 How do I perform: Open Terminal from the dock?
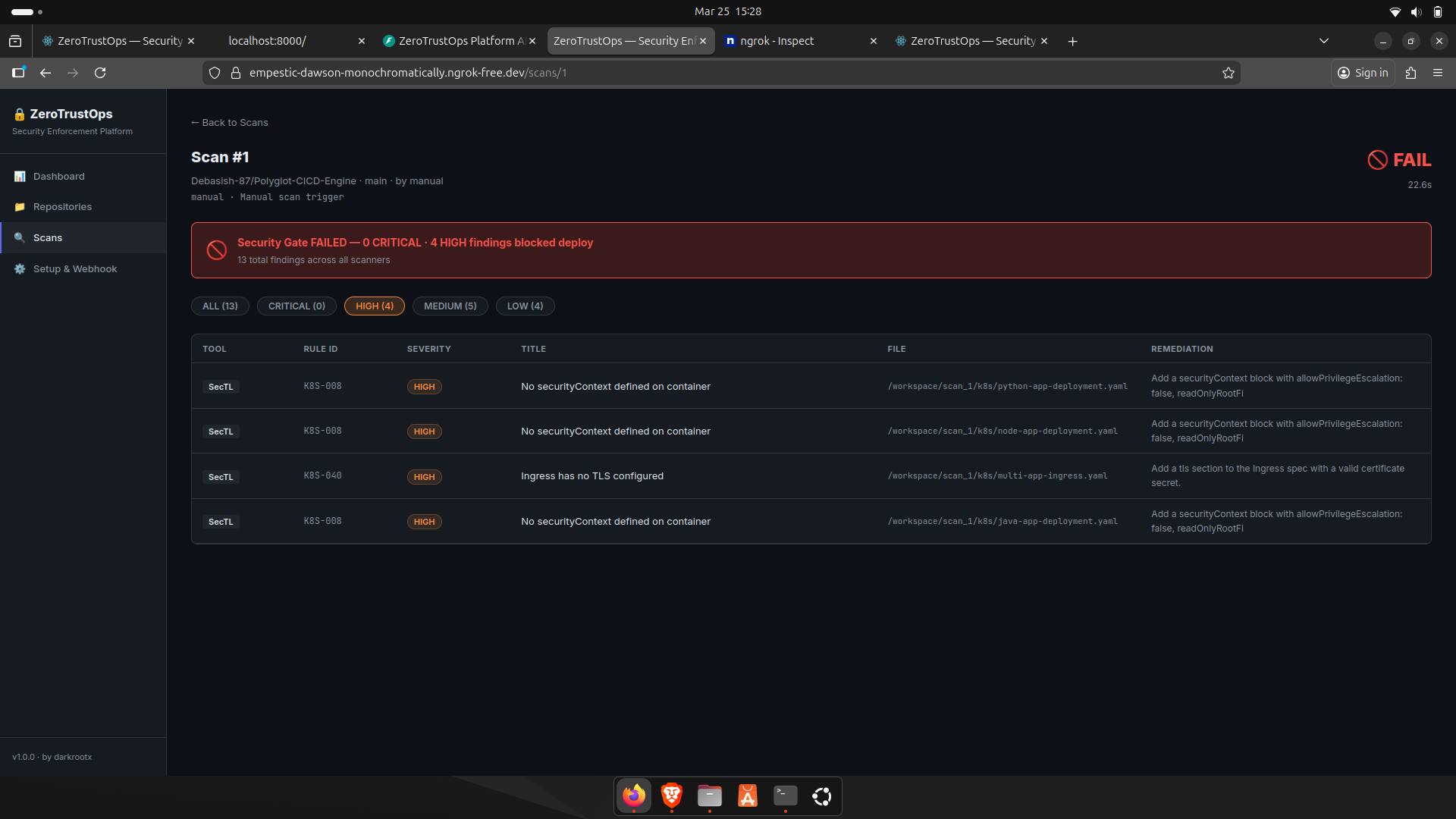(785, 795)
